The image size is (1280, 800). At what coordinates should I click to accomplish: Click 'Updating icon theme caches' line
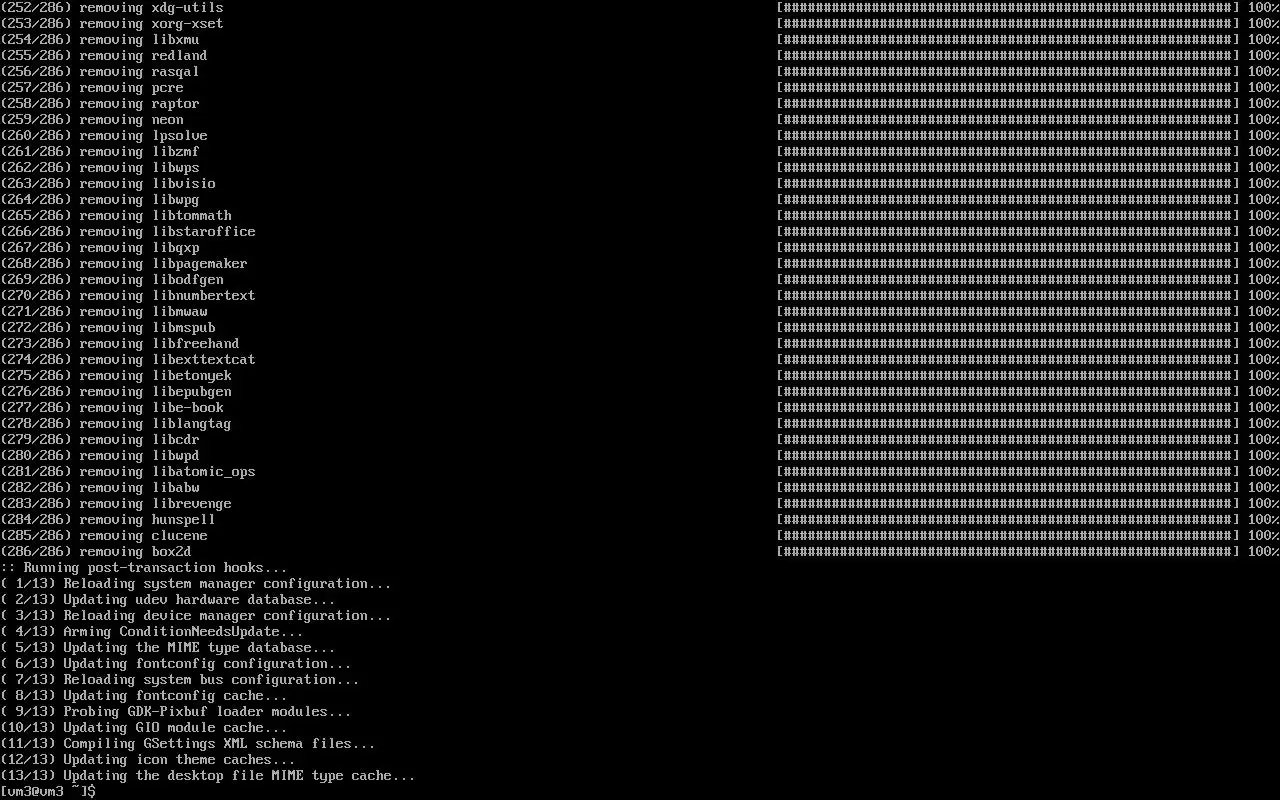click(x=148, y=759)
